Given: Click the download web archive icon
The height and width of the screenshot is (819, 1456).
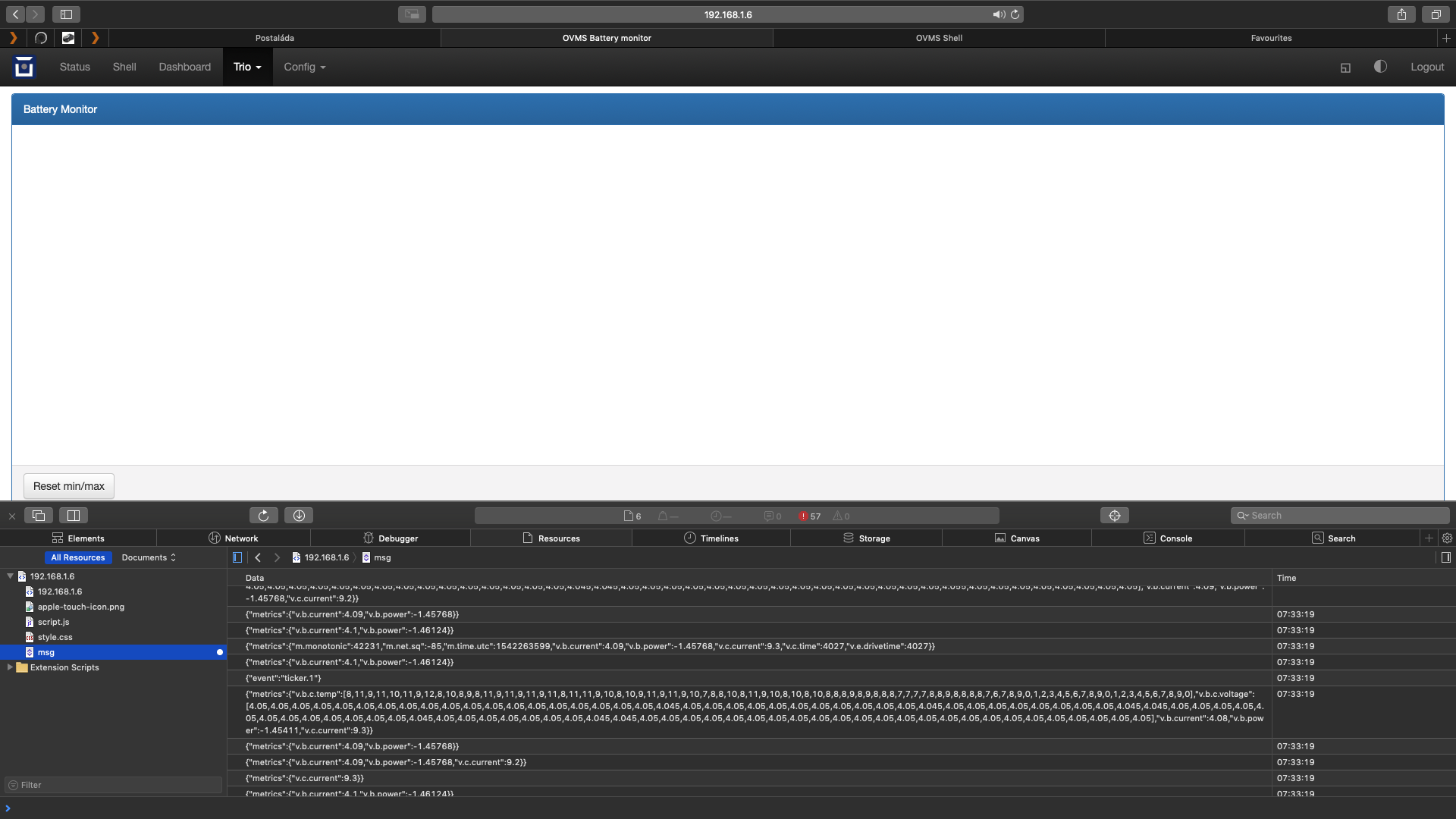Looking at the screenshot, I should click(x=299, y=516).
